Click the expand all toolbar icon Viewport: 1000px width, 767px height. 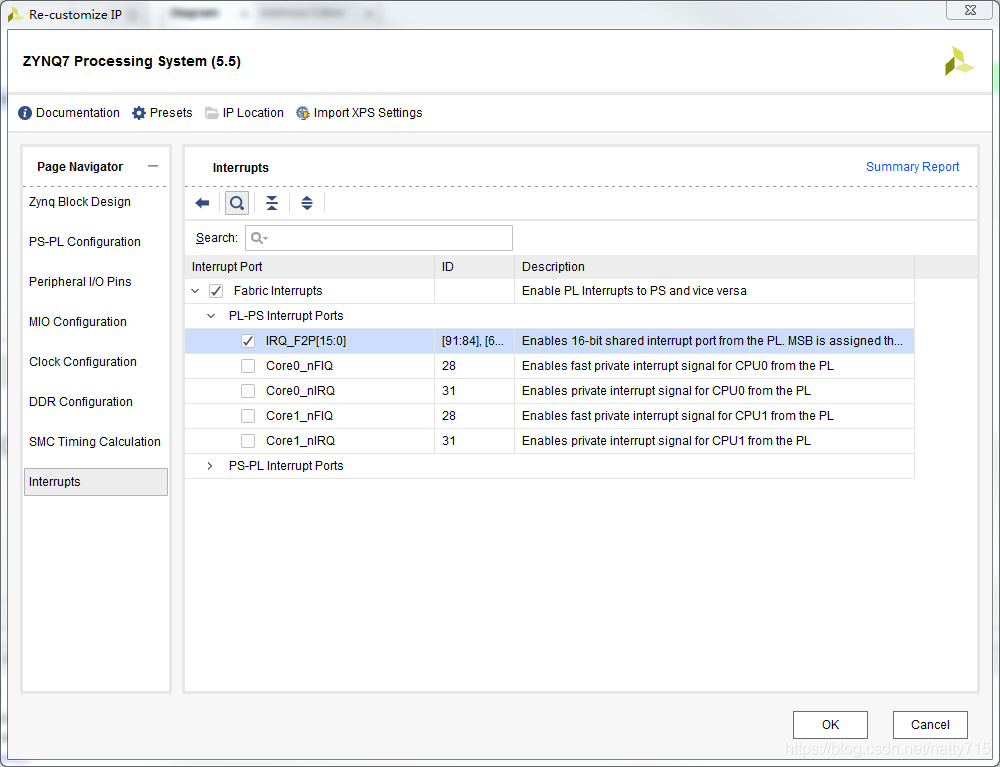click(307, 203)
